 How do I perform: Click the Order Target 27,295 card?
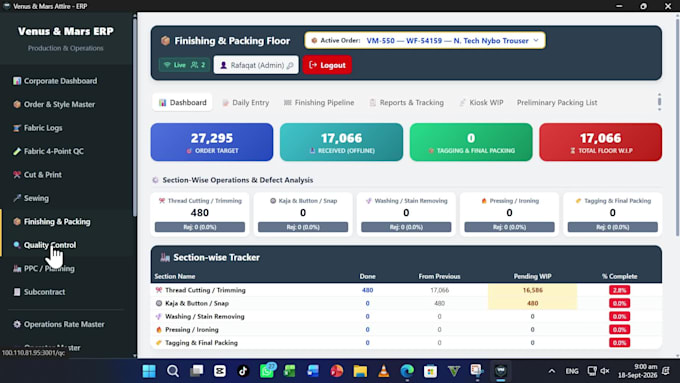212,142
